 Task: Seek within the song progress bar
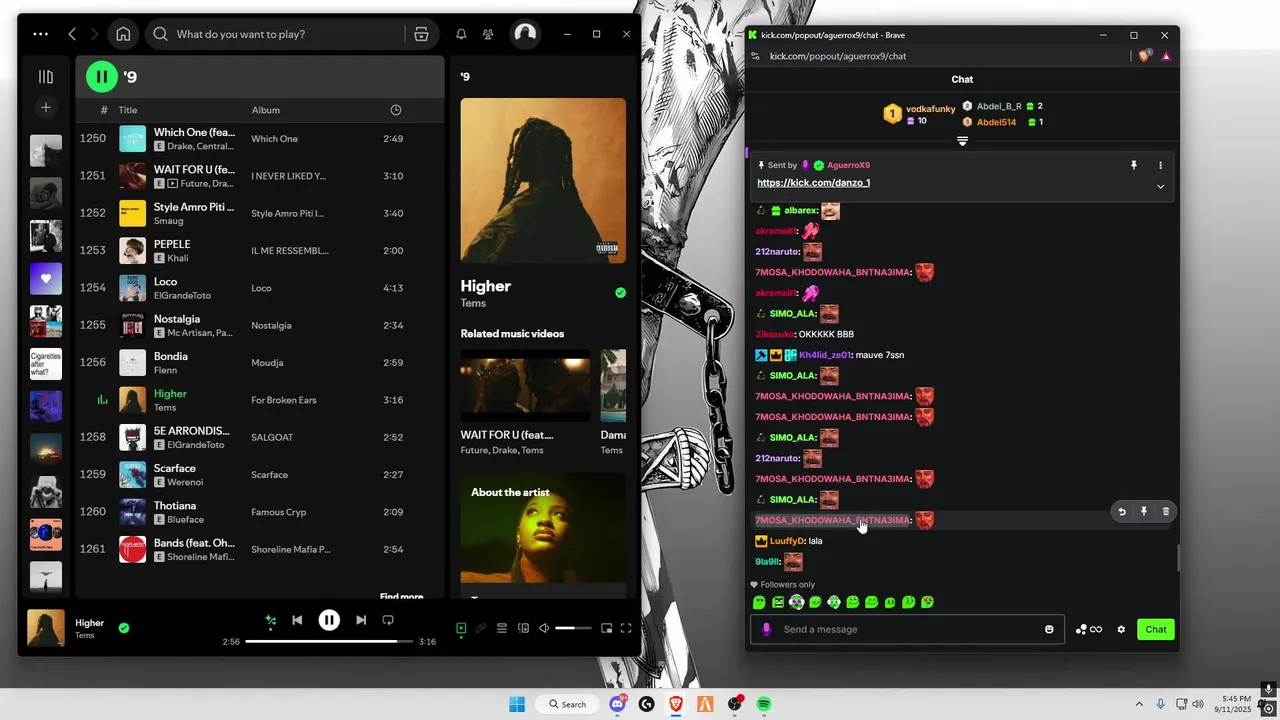pyautogui.click(x=329, y=641)
